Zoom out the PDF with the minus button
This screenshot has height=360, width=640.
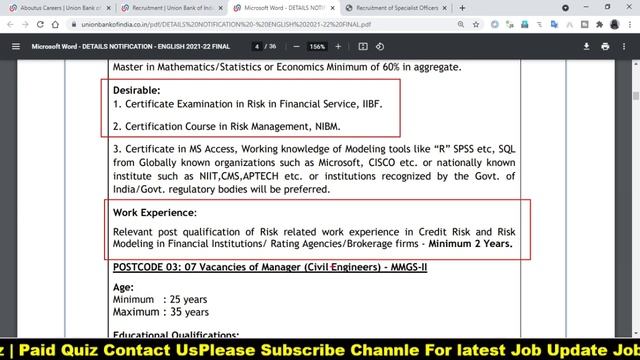(296, 47)
